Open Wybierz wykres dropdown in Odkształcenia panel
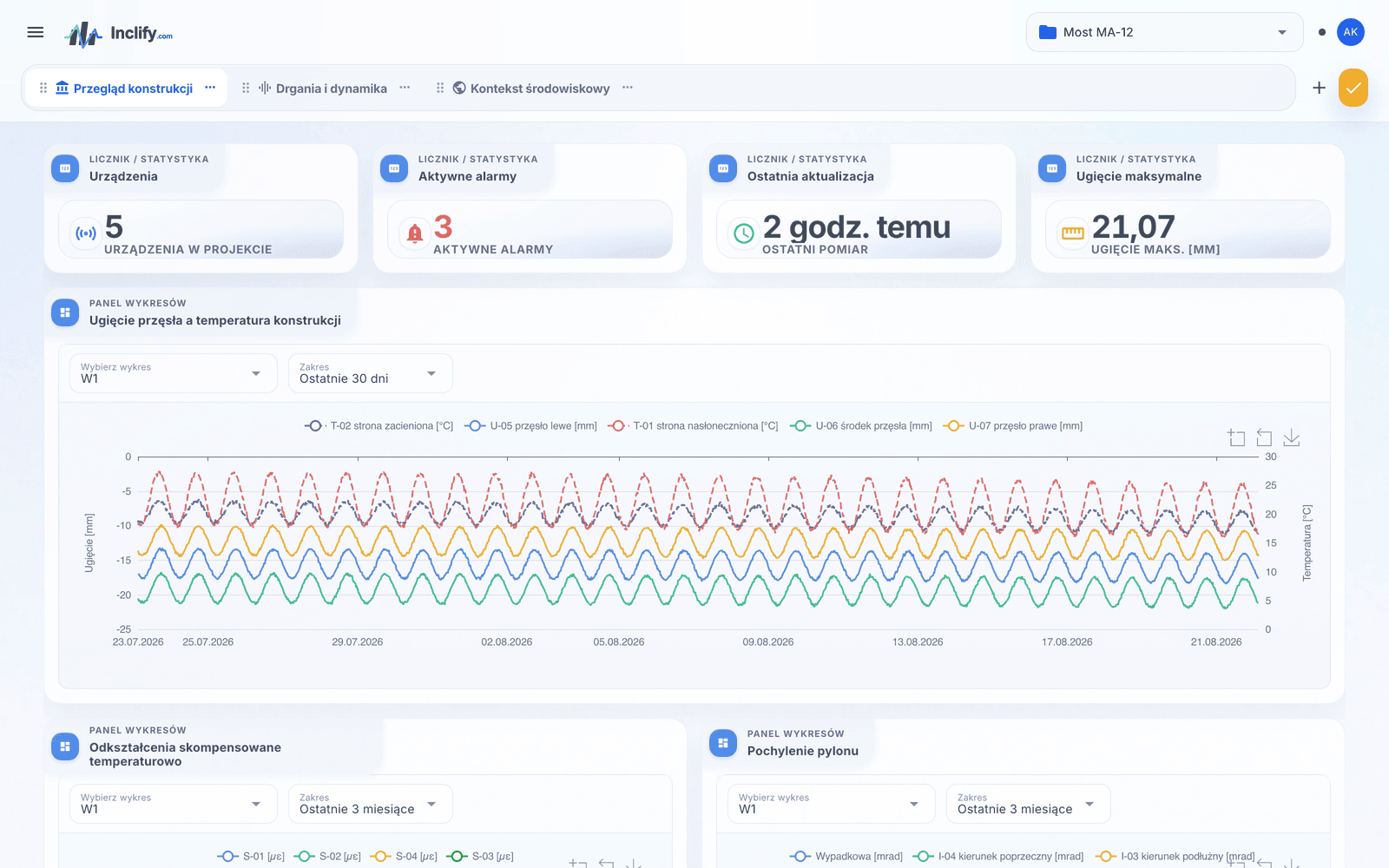 point(174,804)
